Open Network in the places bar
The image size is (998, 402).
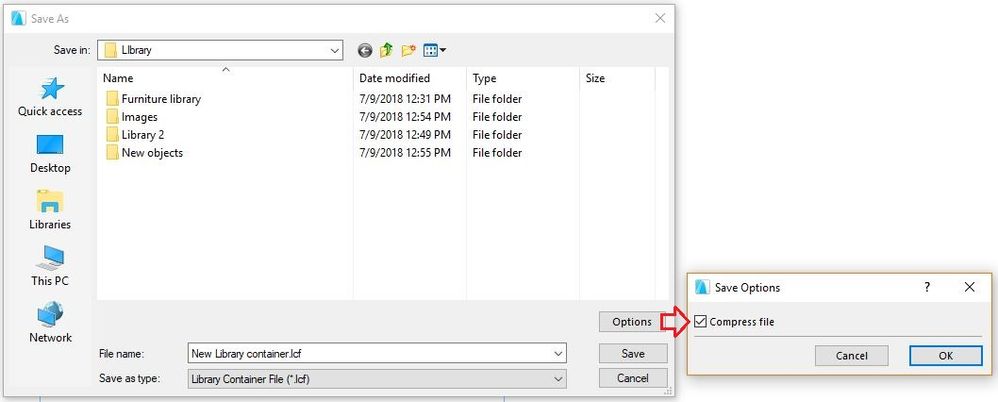[50, 323]
